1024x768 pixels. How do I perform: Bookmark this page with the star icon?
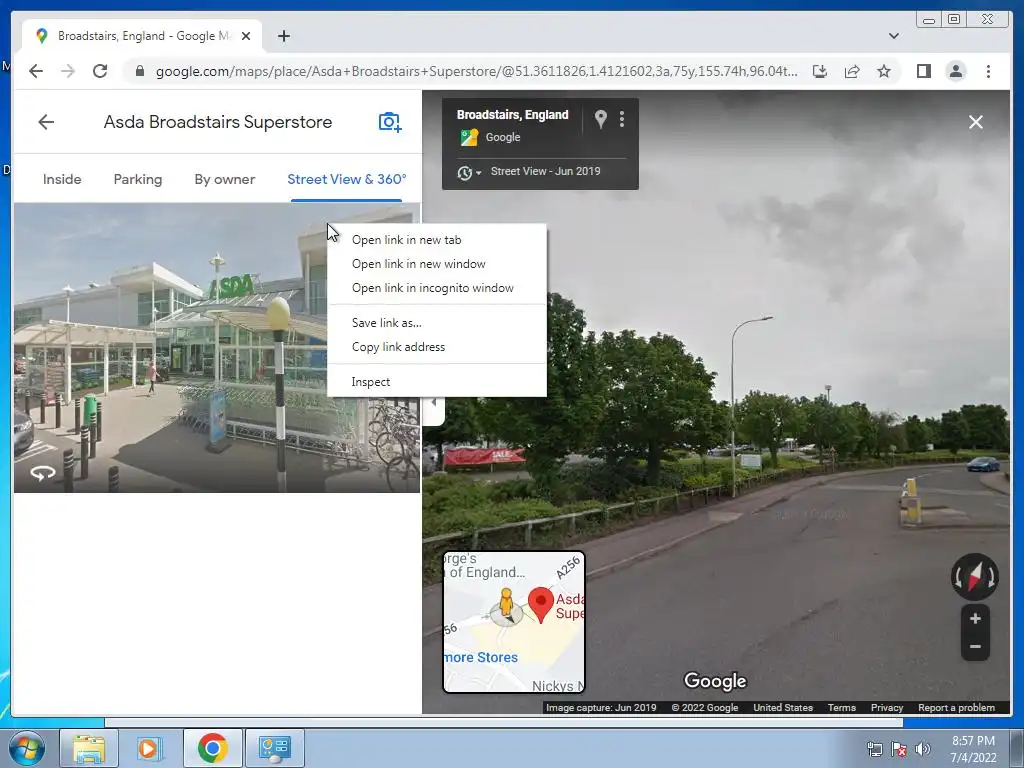[x=884, y=71]
